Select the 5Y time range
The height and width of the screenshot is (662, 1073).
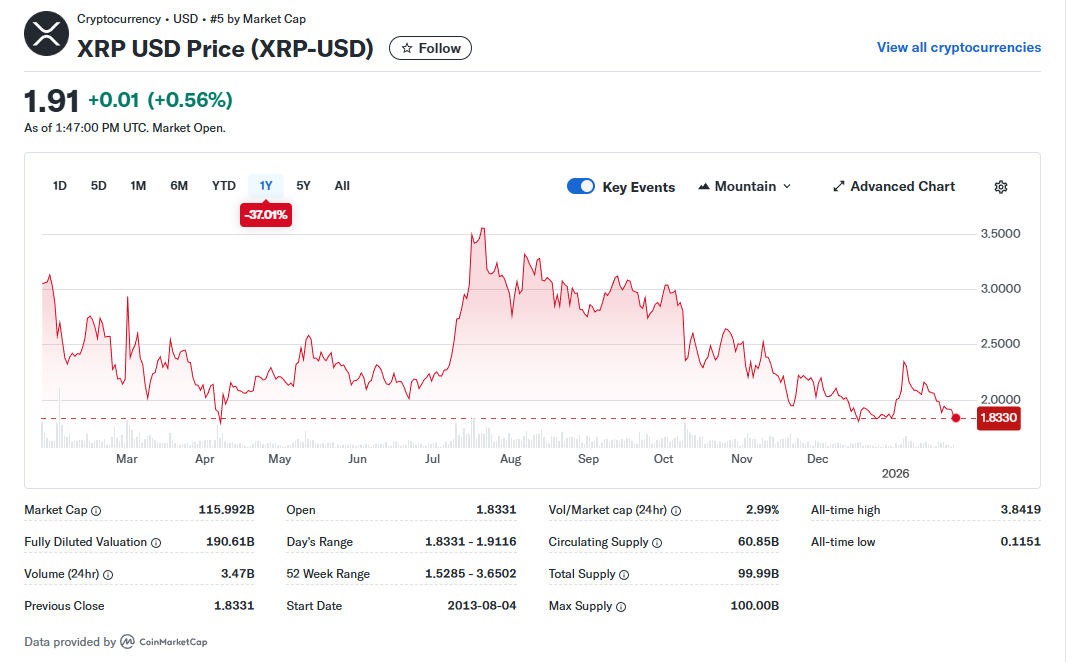click(x=303, y=186)
